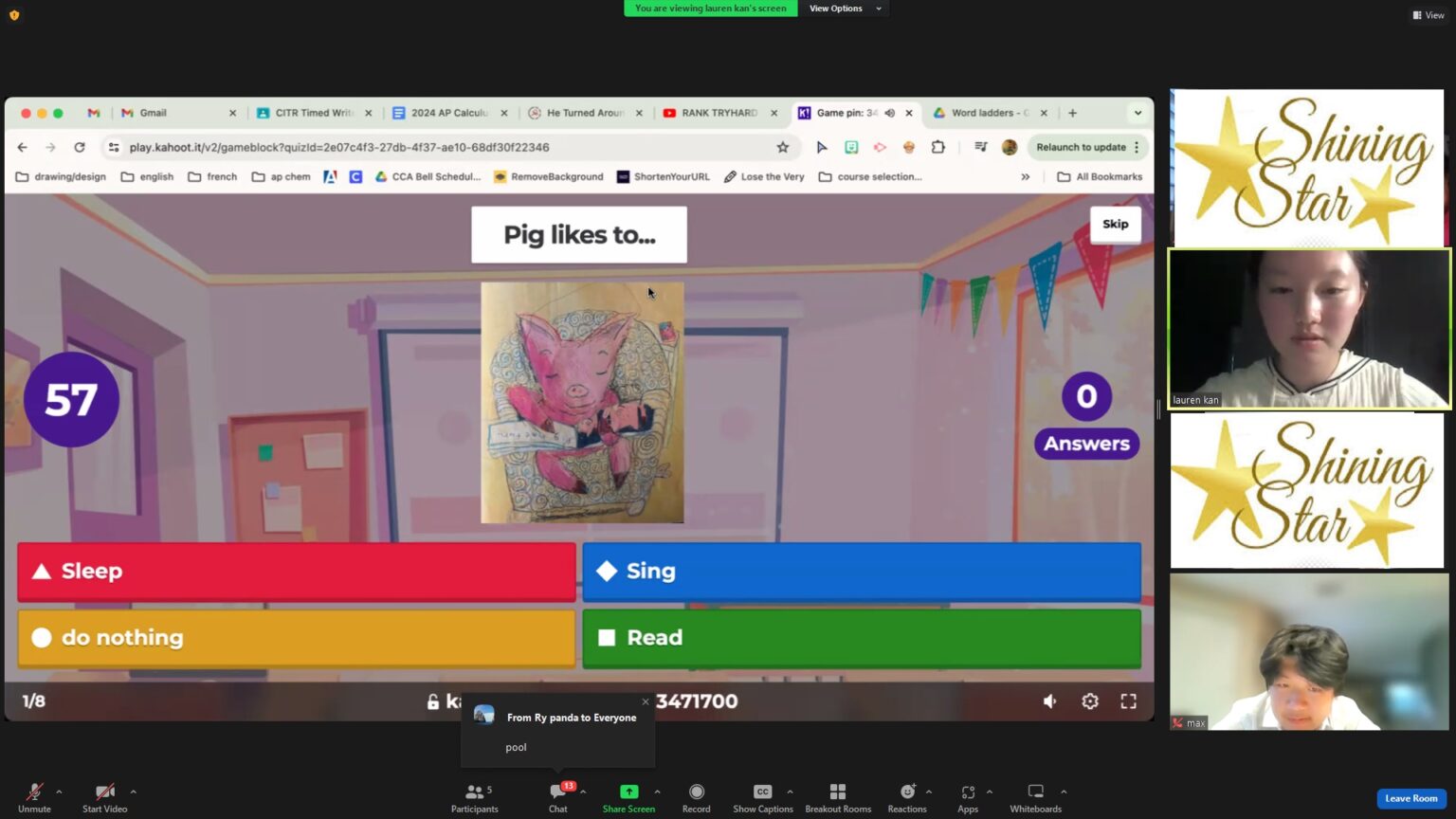
Task: Switch to CITR Timed Writing tab
Action: tap(315, 113)
